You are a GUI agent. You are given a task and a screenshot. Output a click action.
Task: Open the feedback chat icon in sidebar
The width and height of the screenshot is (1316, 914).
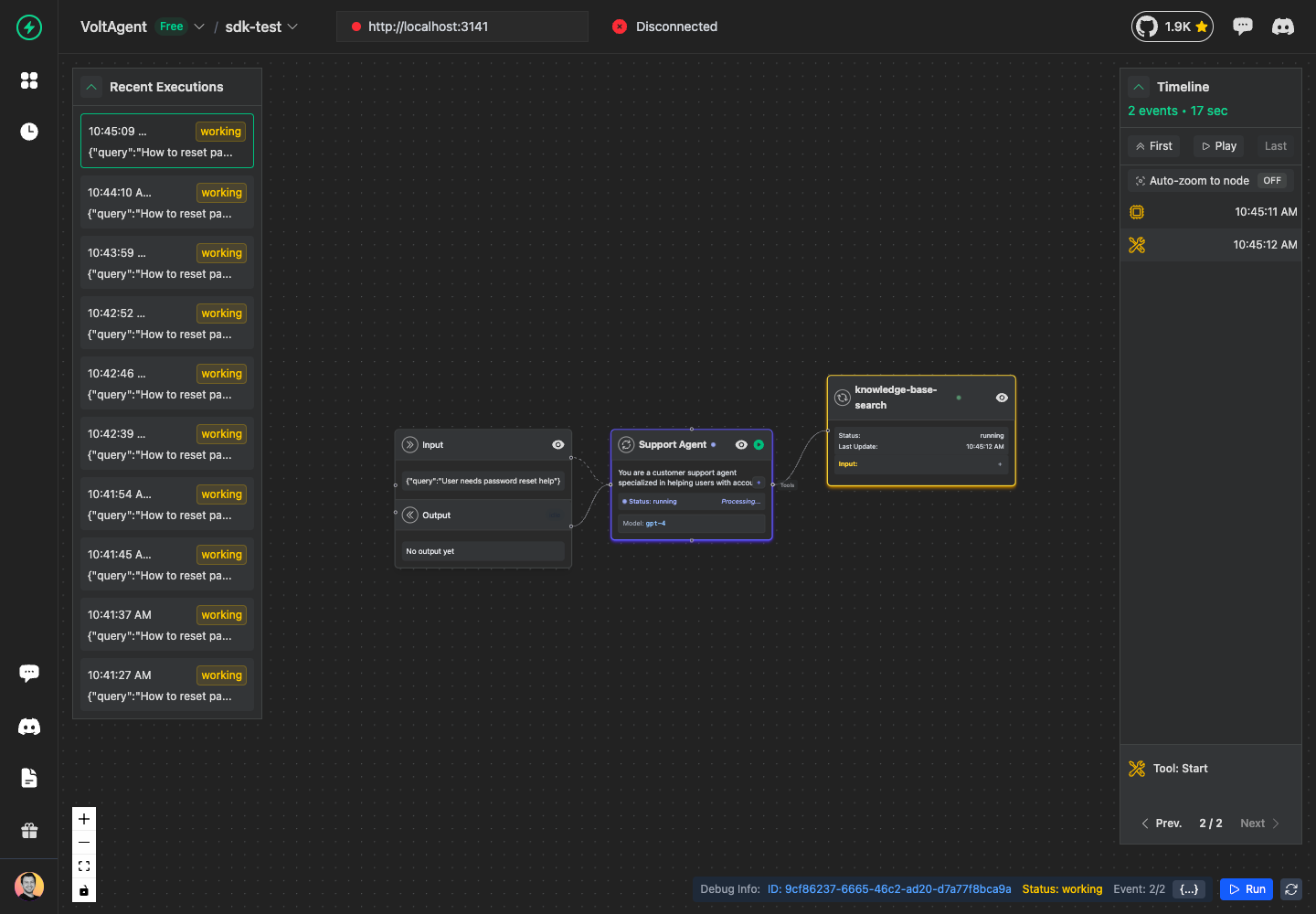click(29, 674)
